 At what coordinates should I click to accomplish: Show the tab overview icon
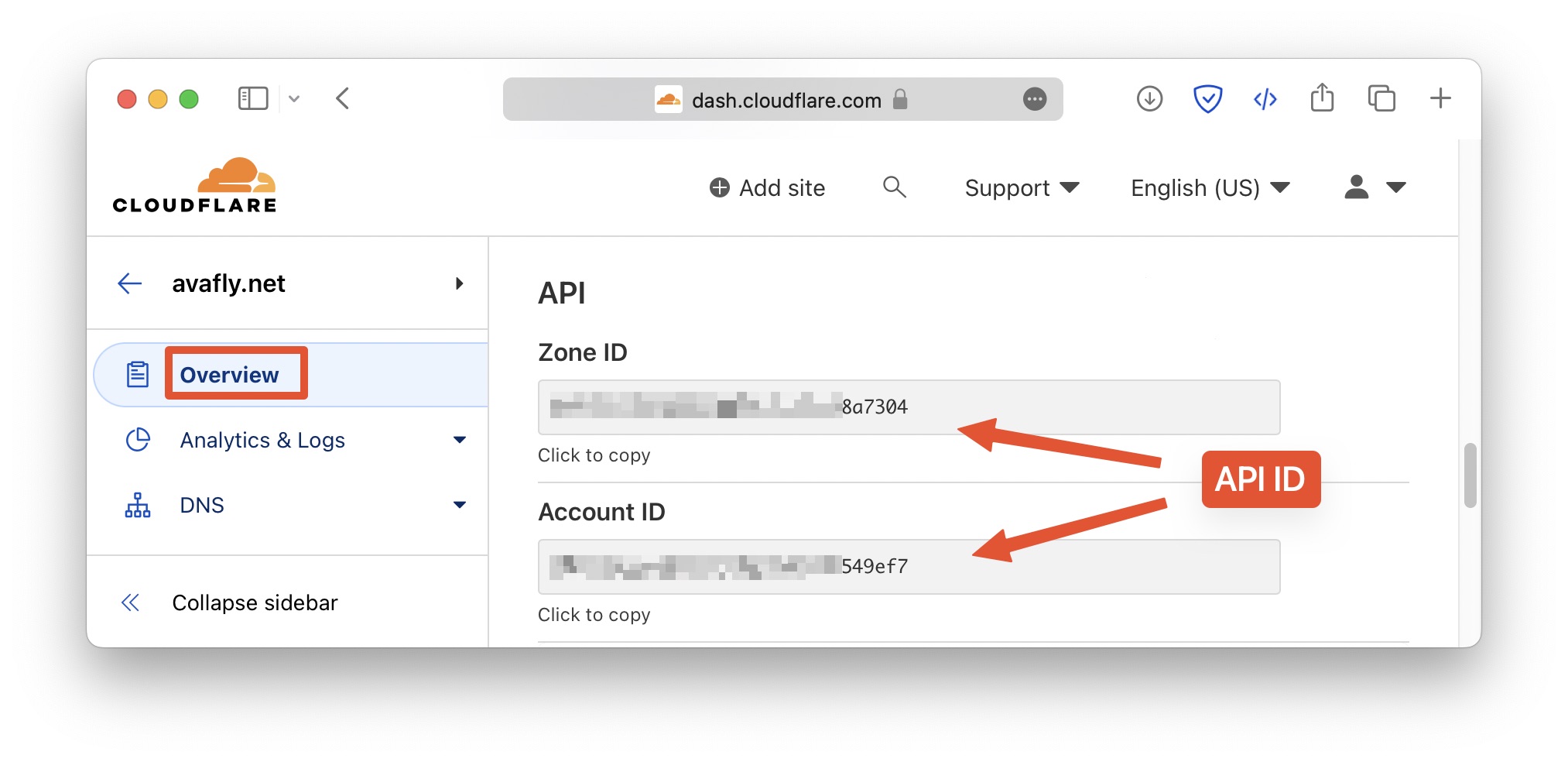pos(1381,98)
